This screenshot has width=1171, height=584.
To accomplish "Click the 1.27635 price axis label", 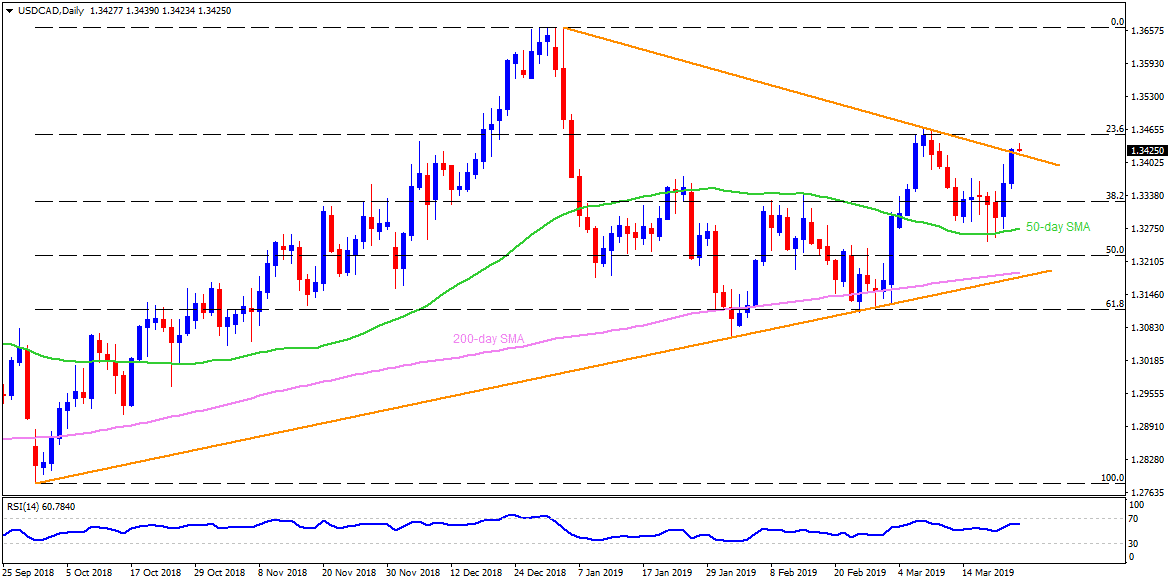I will click(x=1143, y=493).
